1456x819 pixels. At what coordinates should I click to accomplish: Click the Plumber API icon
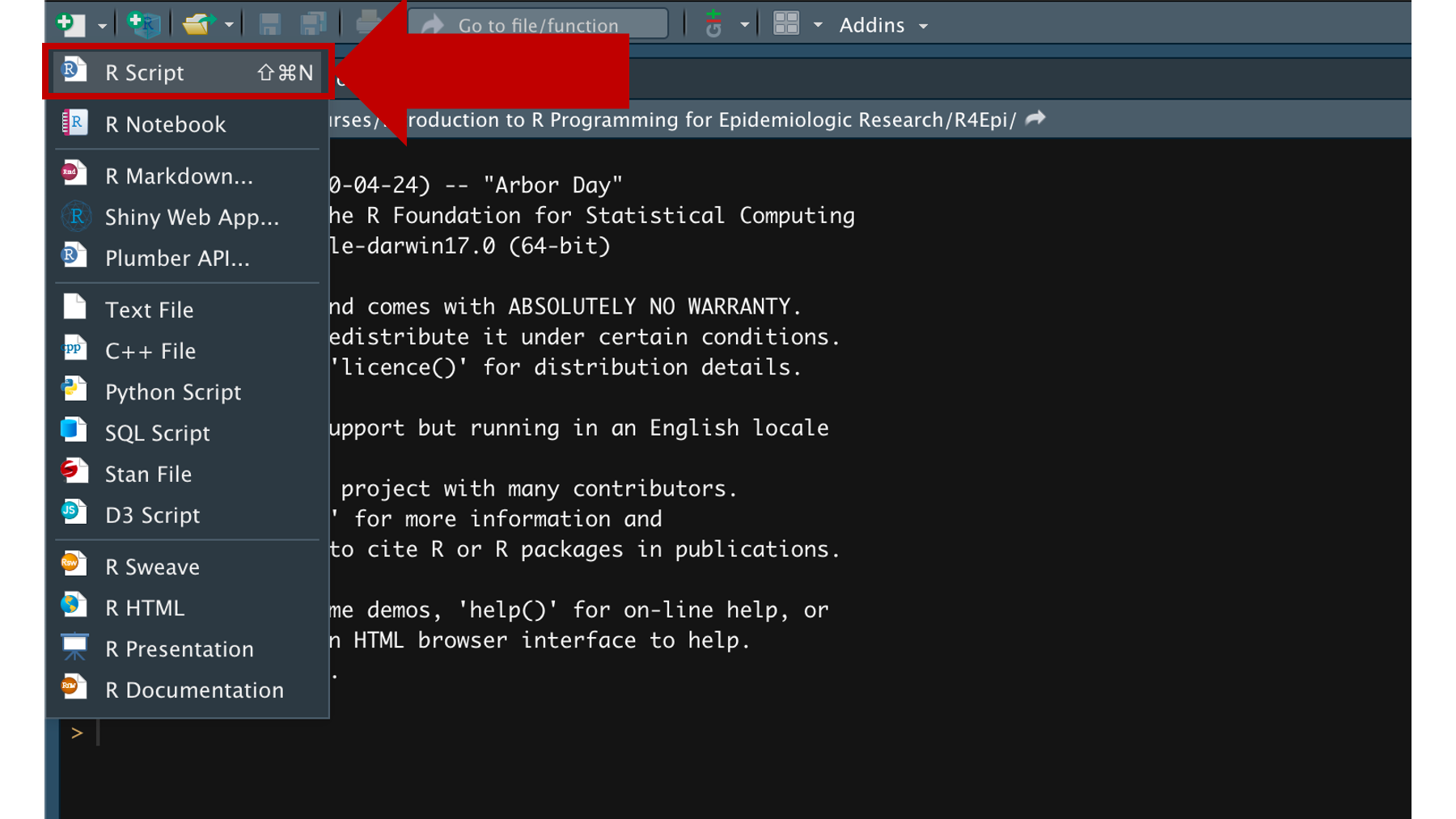click(74, 255)
